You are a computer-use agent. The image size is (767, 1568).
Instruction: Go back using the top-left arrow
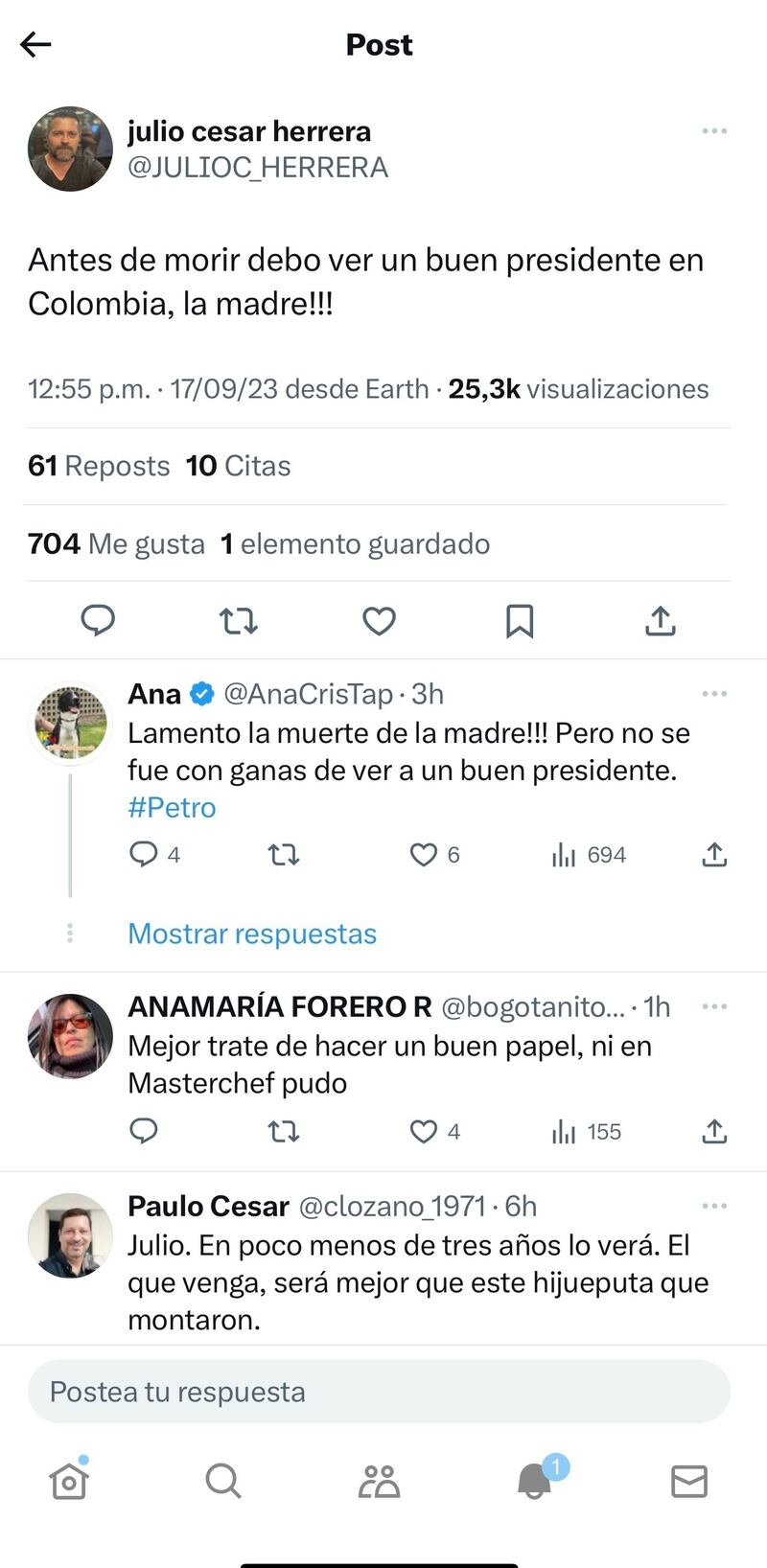[x=35, y=44]
